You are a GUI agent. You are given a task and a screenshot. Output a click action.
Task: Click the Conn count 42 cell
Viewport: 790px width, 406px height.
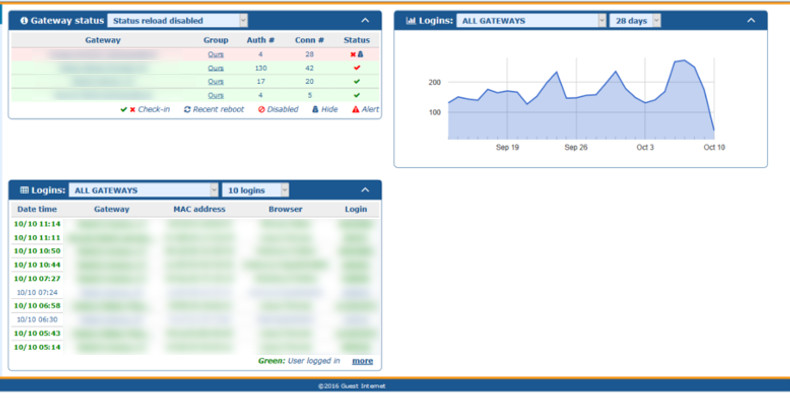point(309,68)
